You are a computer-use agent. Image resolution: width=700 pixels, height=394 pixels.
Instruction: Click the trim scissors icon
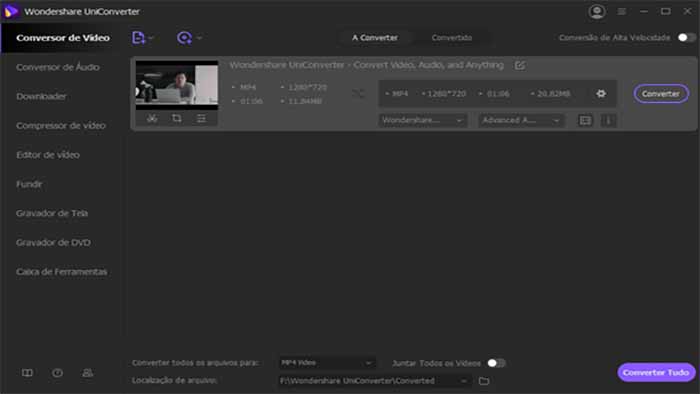coord(152,118)
